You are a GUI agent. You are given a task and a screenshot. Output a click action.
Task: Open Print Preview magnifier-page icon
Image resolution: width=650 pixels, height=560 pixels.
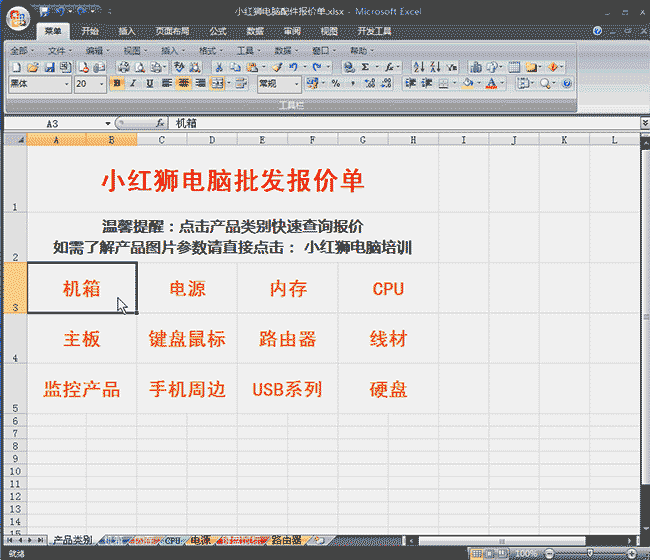pos(140,67)
